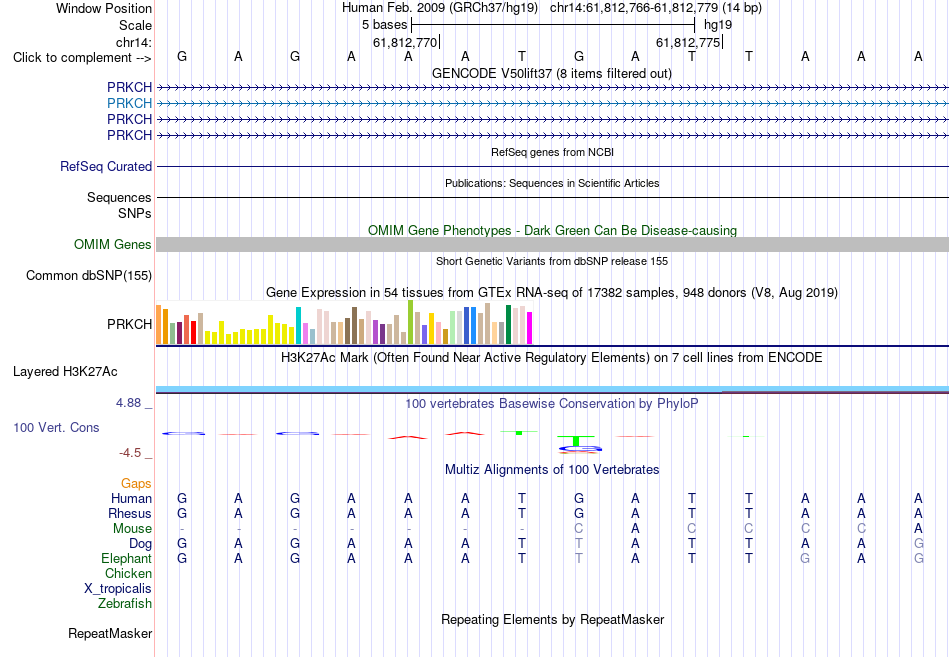Screen dimensions: 950x657
Task: Click the SNPs track label
Action: pos(135,213)
